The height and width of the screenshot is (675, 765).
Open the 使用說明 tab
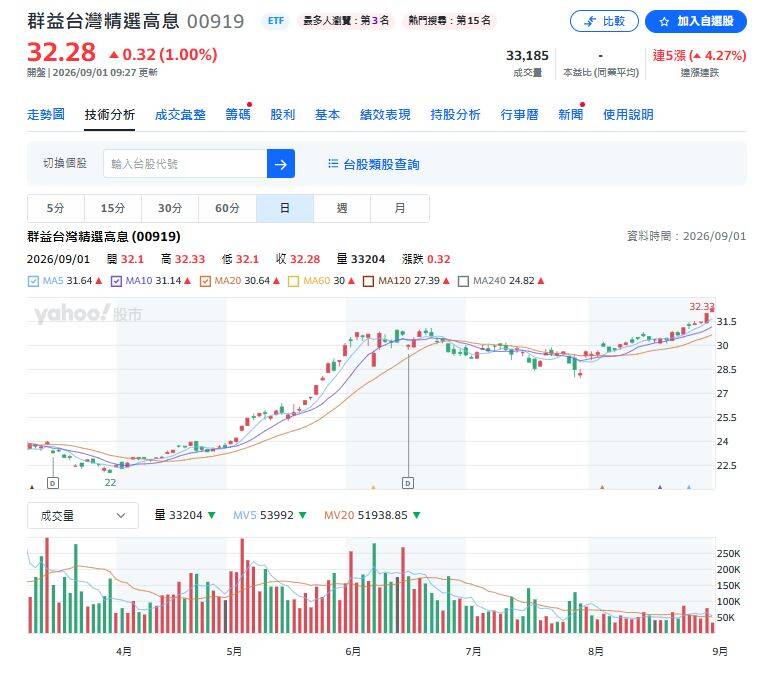tap(628, 115)
